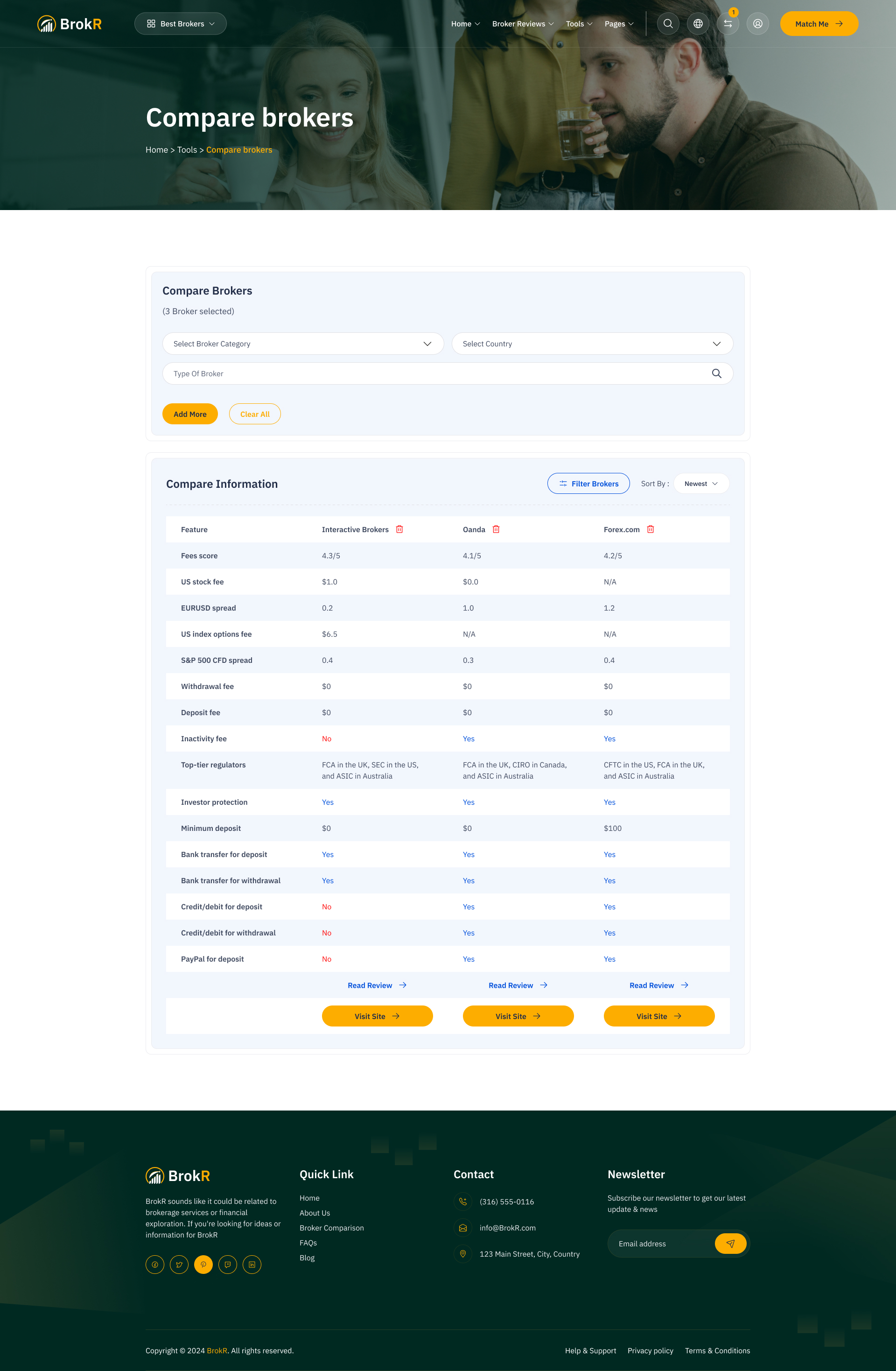Click the header search magnifier icon
Viewport: 896px width, 1371px height.
click(x=668, y=24)
